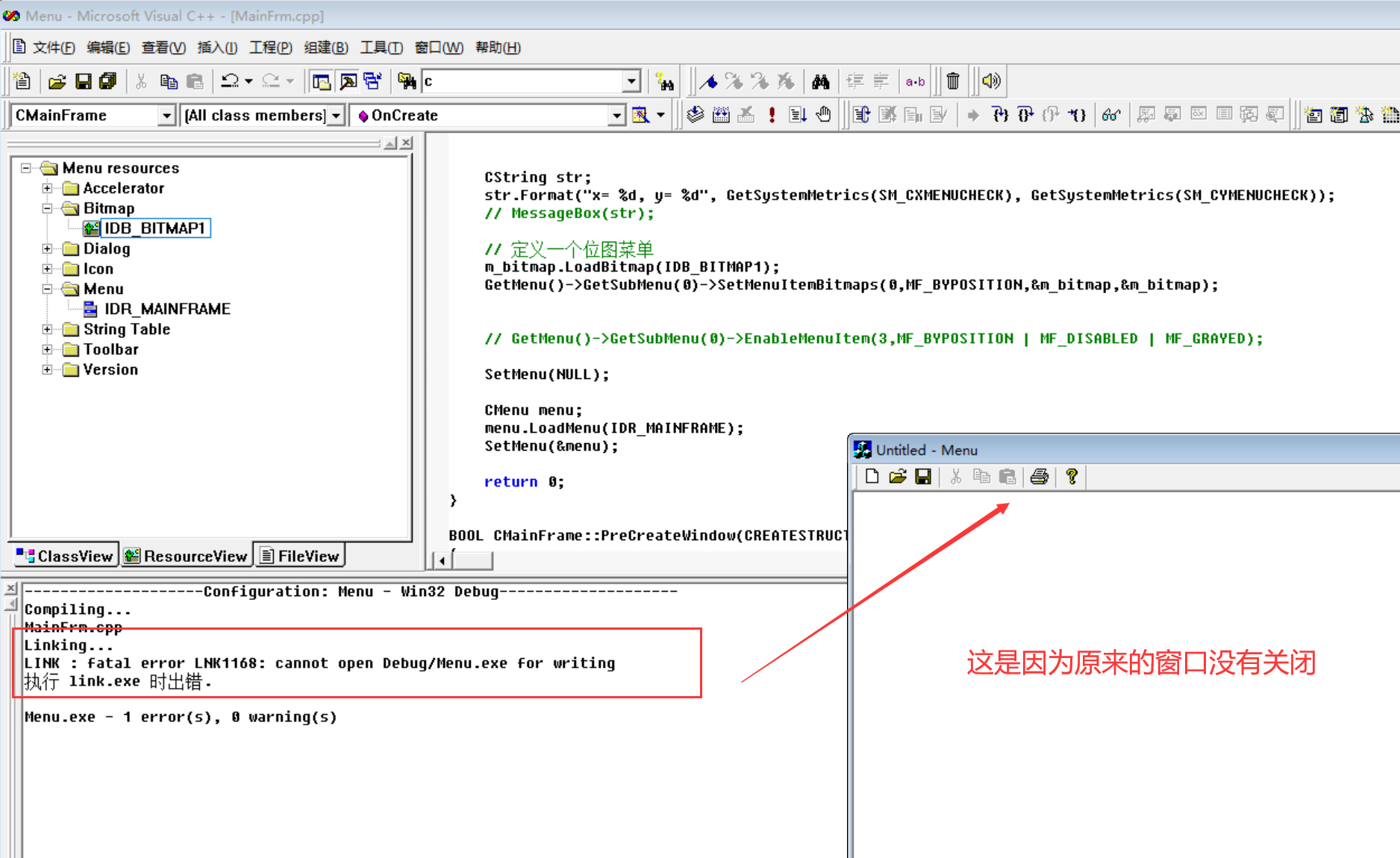Run the program with the red exclamation icon
1400x858 pixels.
tap(772, 115)
